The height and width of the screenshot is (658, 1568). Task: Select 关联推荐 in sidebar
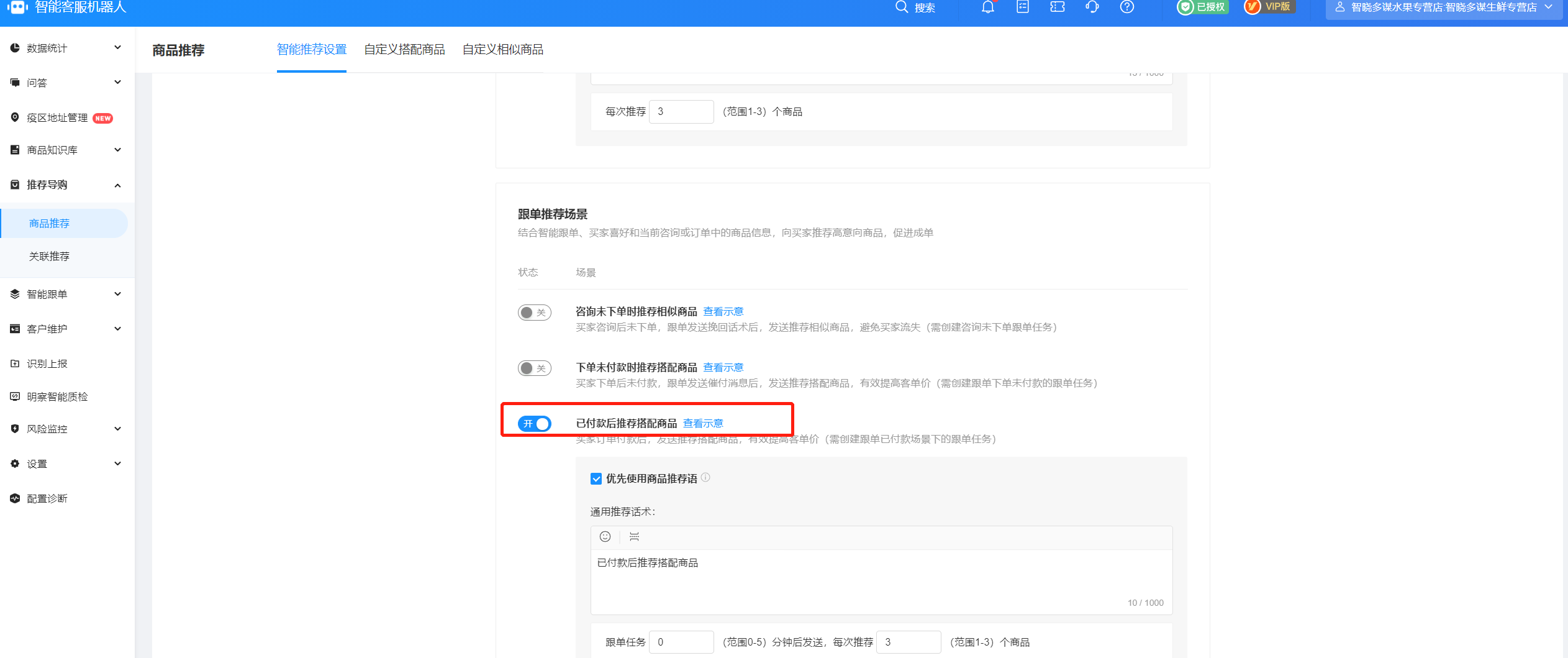49,256
